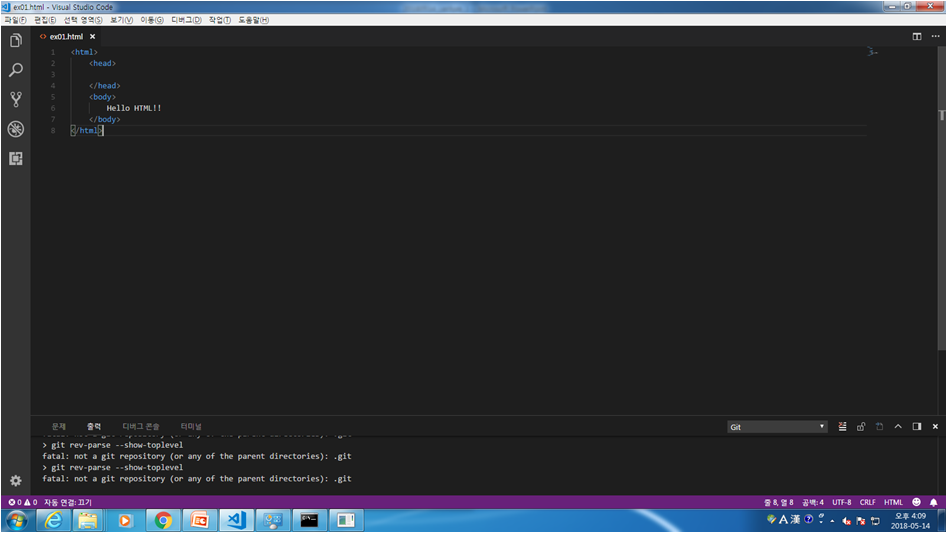Open the 도움말(H) menu
Screen dimensions: 947x533
253,20
